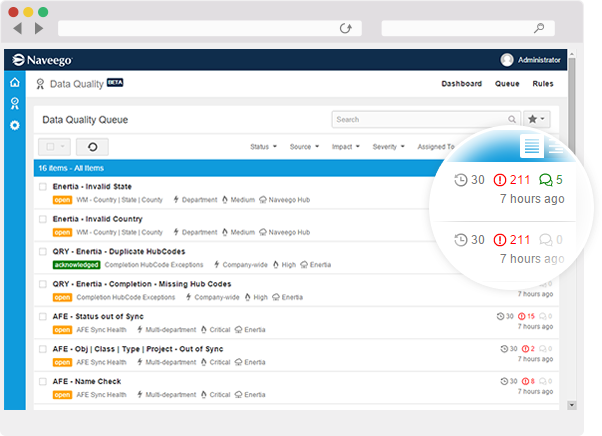Image resolution: width=602 pixels, height=436 pixels.
Task: Check the Missing Hub Codes row checkbox
Action: point(43,284)
